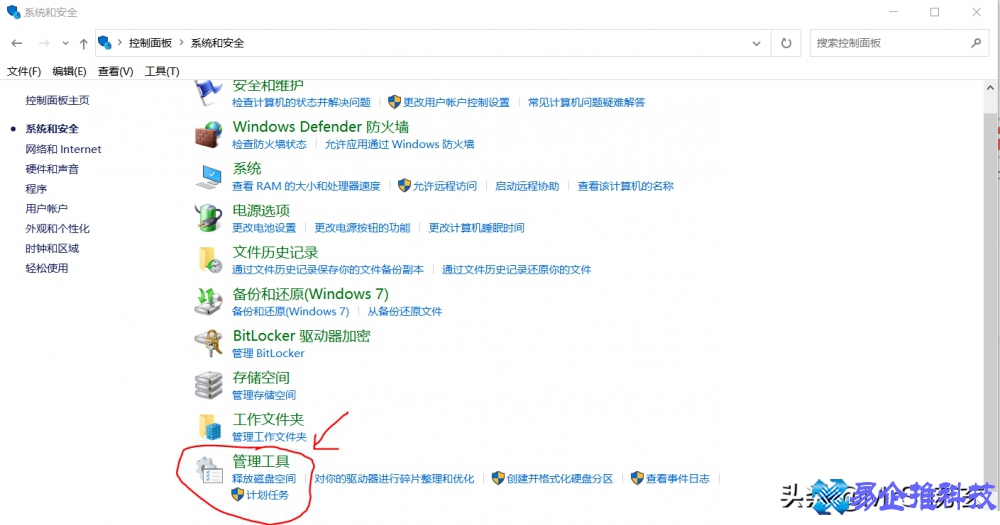Click the Windows Defender firewall brick icon

[x=209, y=135]
